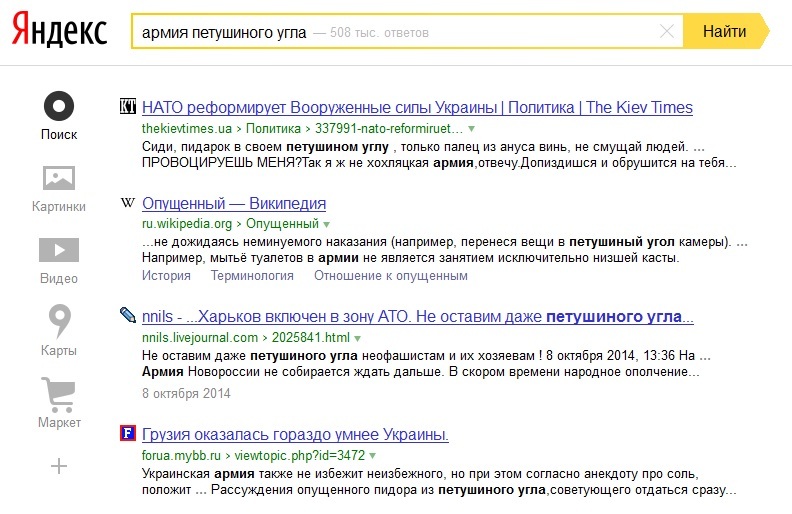Screen dimensions: 792x514
Task: Click the Поиск sidebar label
Action: [x=59, y=135]
